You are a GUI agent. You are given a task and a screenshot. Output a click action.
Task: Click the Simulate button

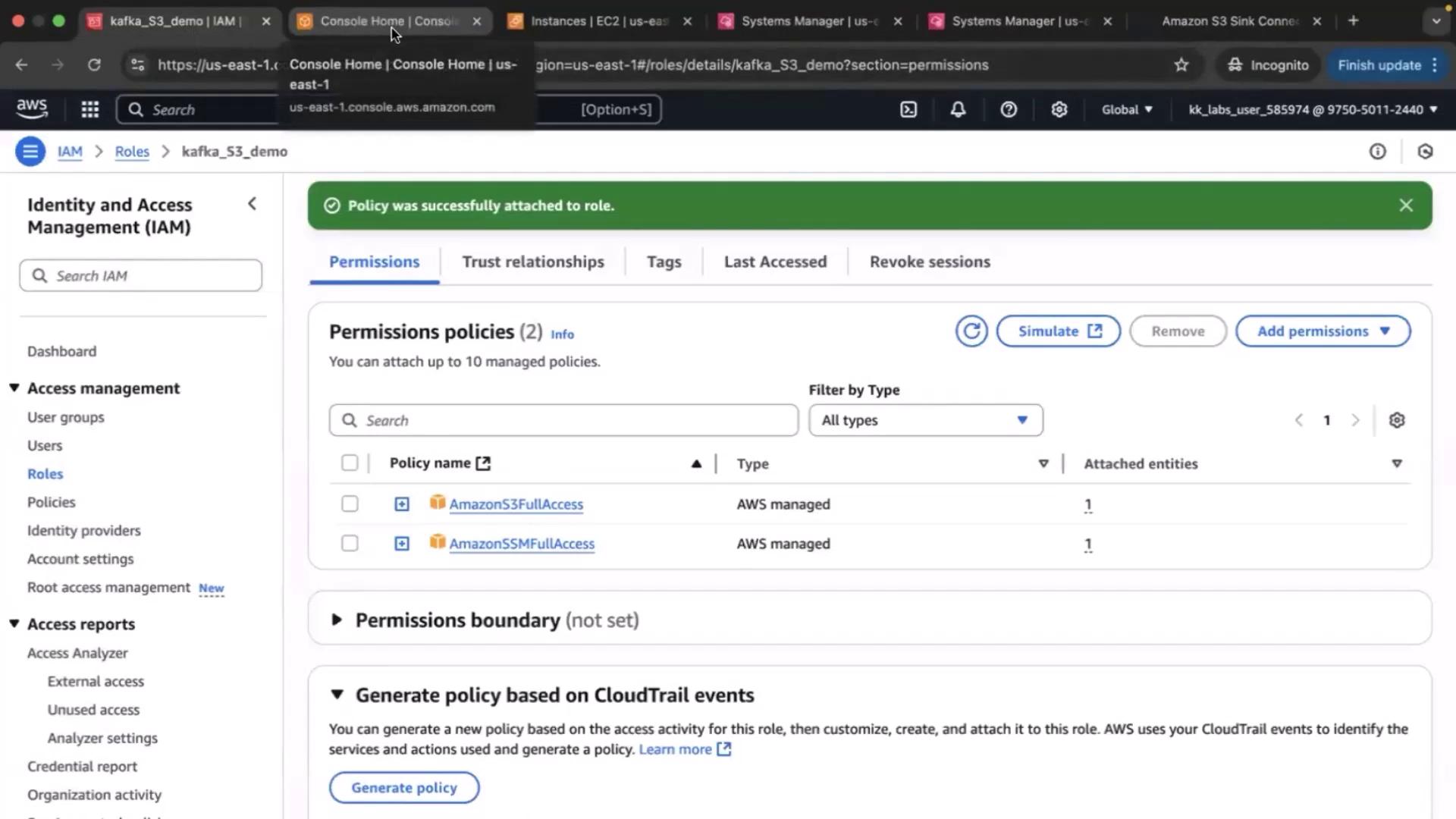[x=1059, y=331]
